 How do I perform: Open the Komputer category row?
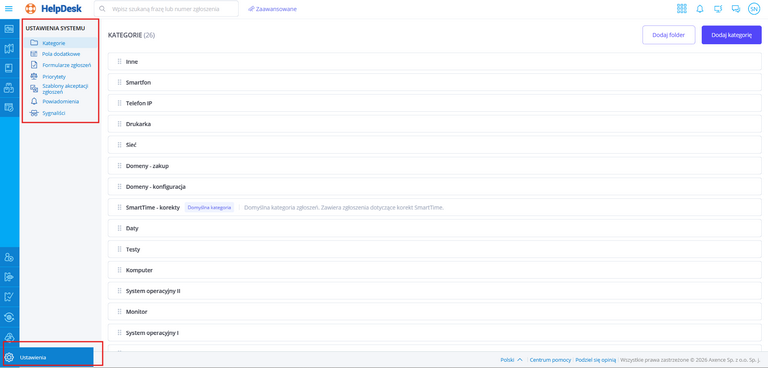click(434, 270)
